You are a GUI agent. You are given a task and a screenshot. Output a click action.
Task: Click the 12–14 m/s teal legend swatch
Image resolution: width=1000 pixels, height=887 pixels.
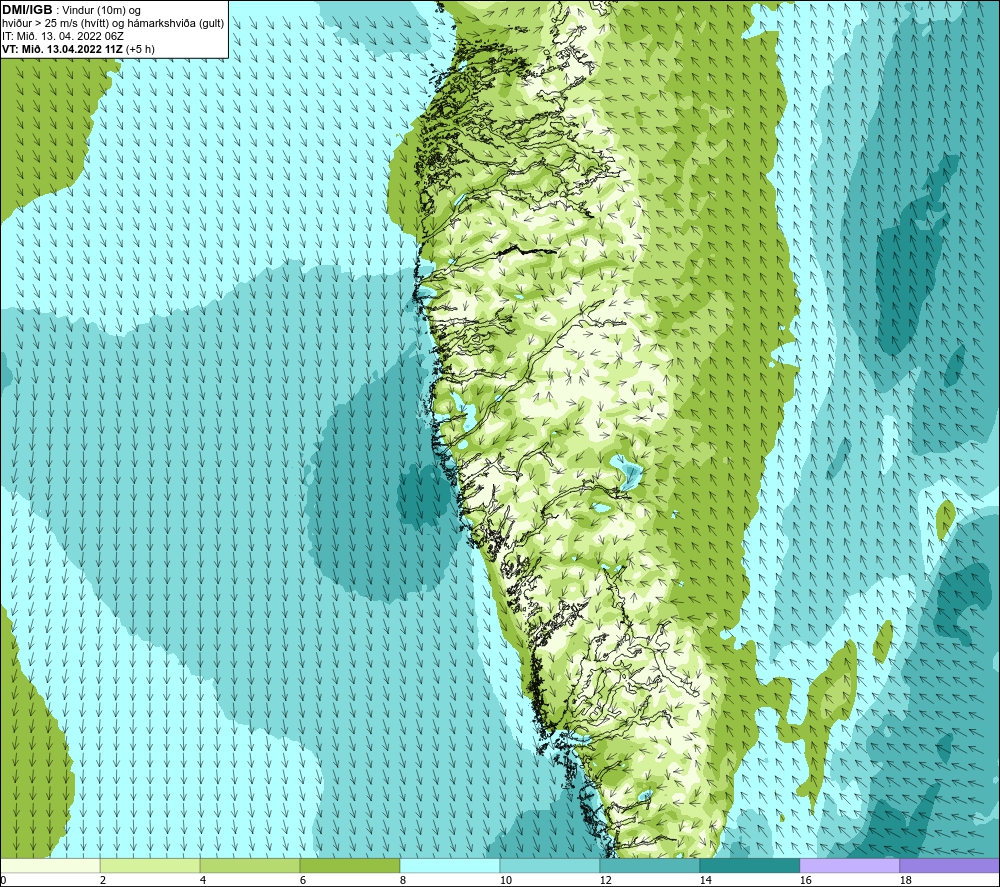pos(649,865)
